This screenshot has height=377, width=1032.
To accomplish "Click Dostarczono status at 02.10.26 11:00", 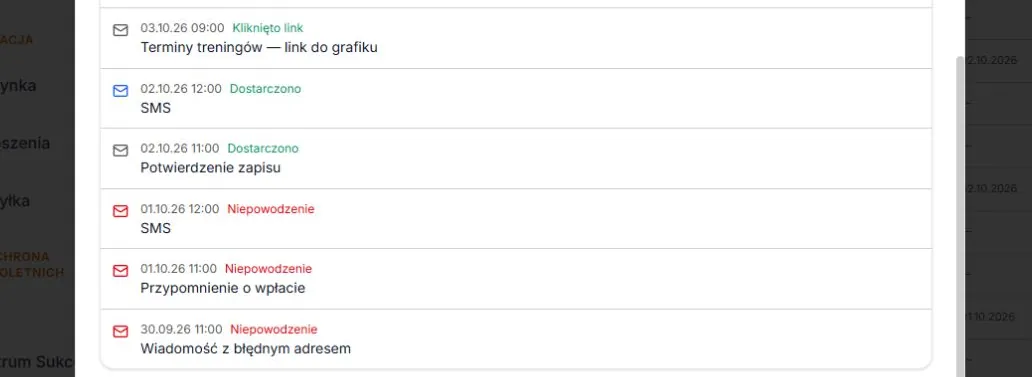I will point(263,149).
